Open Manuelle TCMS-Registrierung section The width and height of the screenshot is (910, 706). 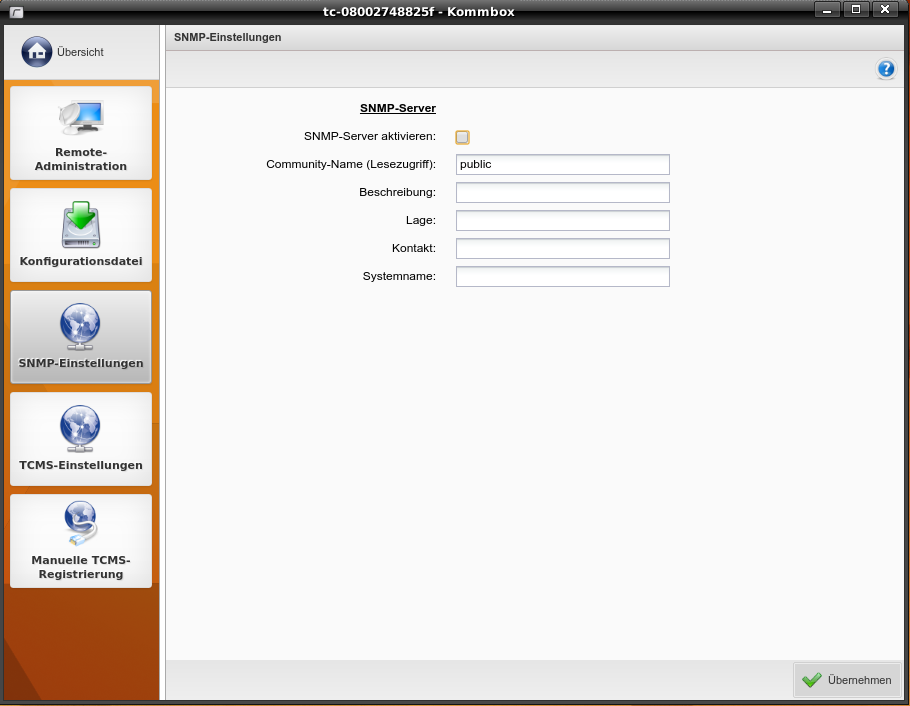[x=81, y=541]
